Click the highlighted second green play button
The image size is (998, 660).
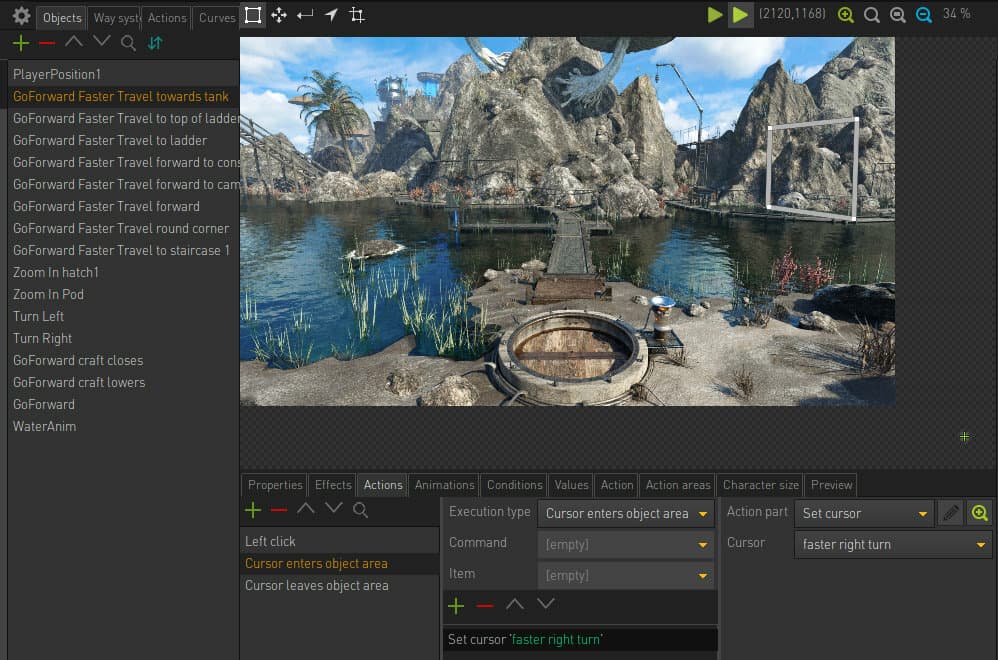740,15
